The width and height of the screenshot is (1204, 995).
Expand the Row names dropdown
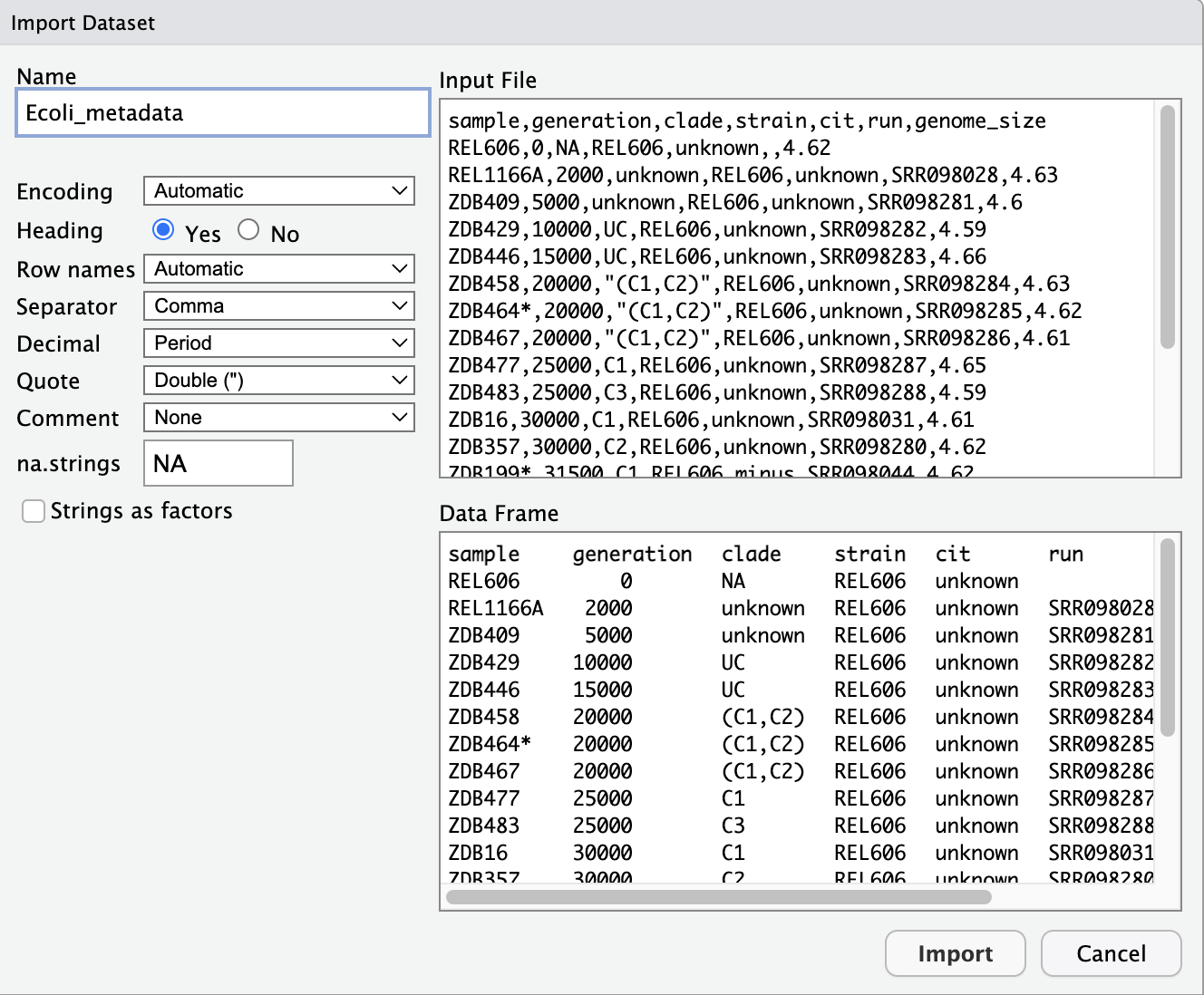coord(278,269)
